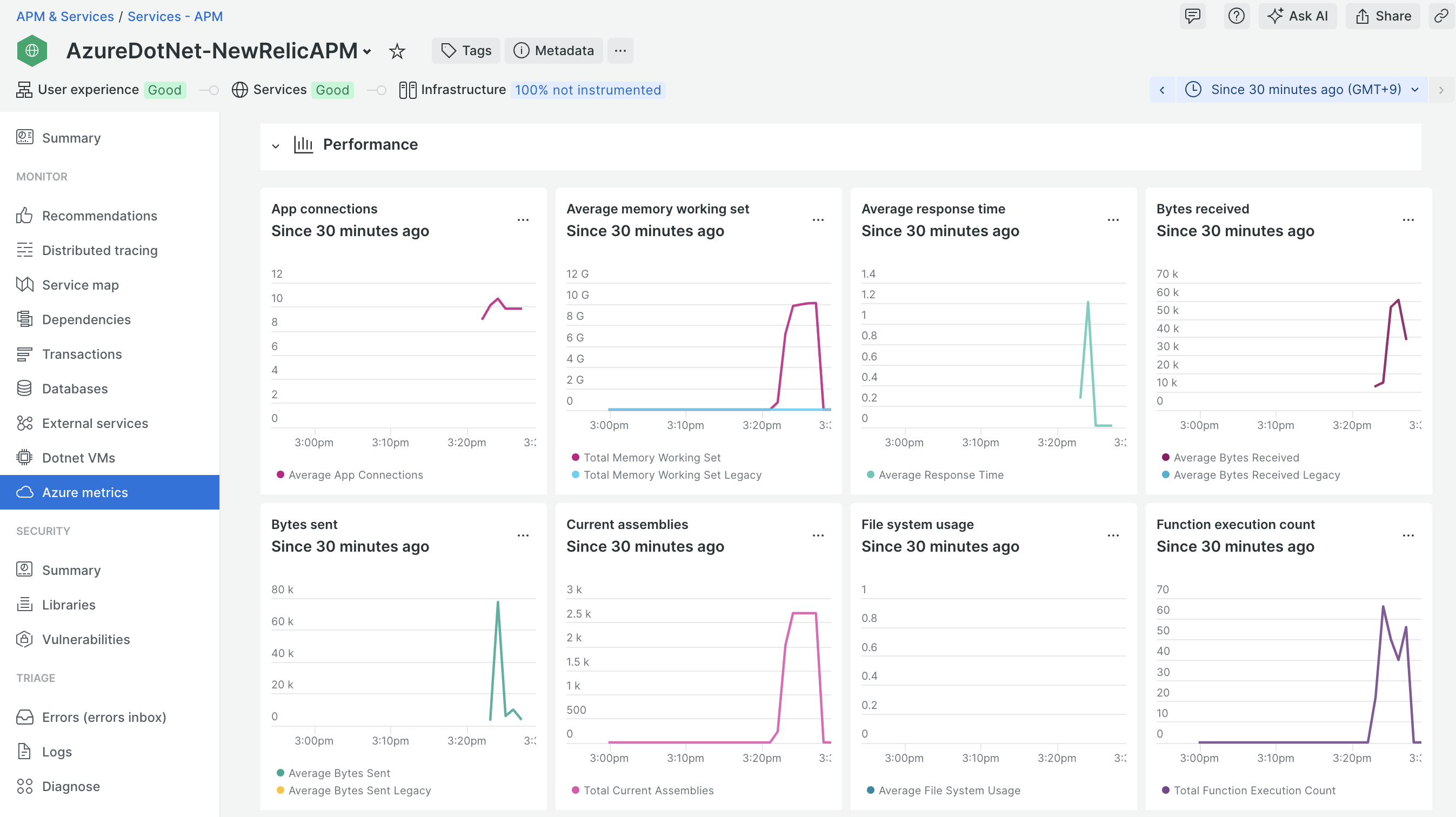Open the Databases monitor section
The image size is (1456, 817).
tap(74, 389)
